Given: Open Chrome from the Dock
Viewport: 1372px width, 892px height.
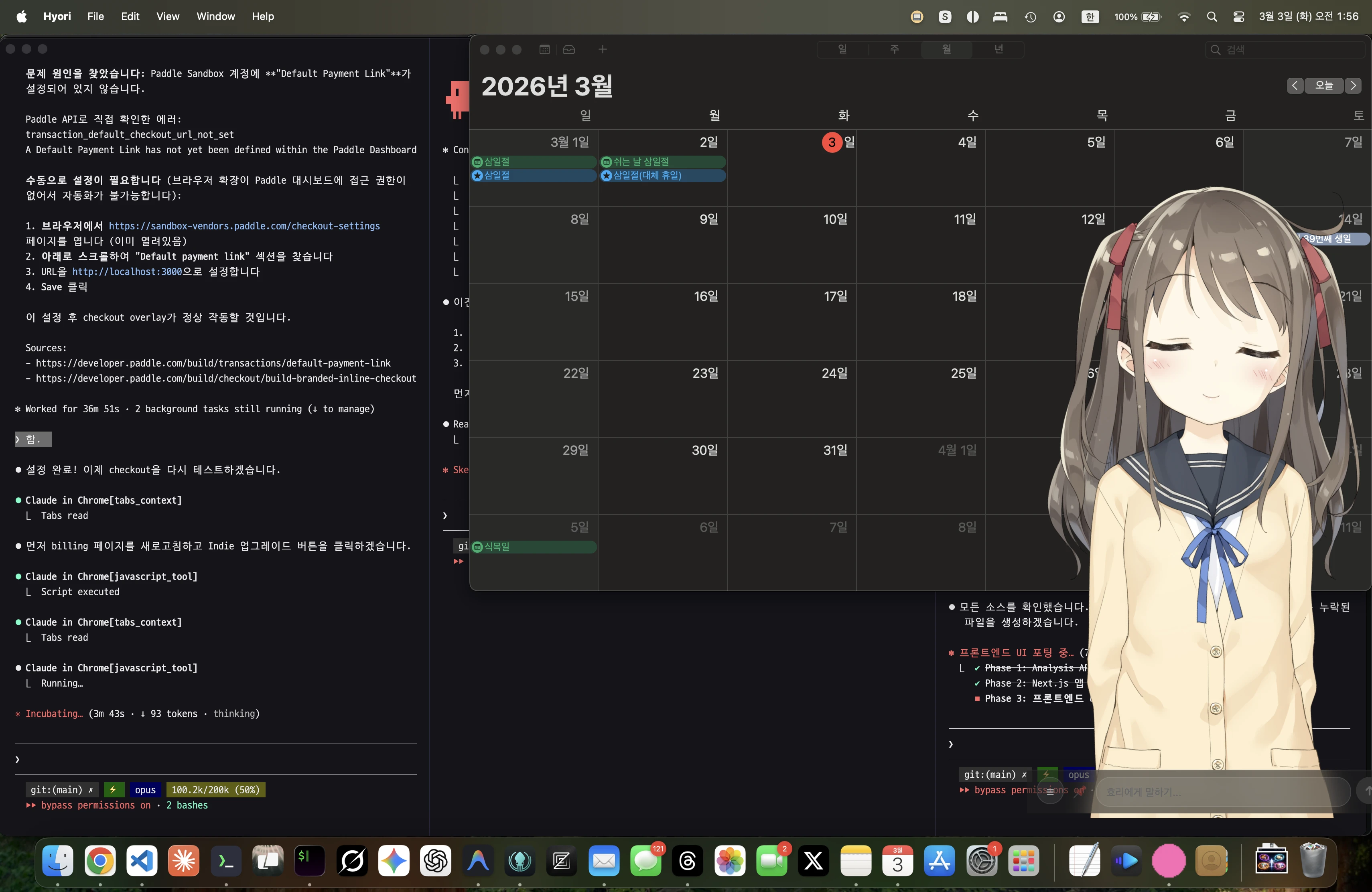Looking at the screenshot, I should tap(100, 861).
